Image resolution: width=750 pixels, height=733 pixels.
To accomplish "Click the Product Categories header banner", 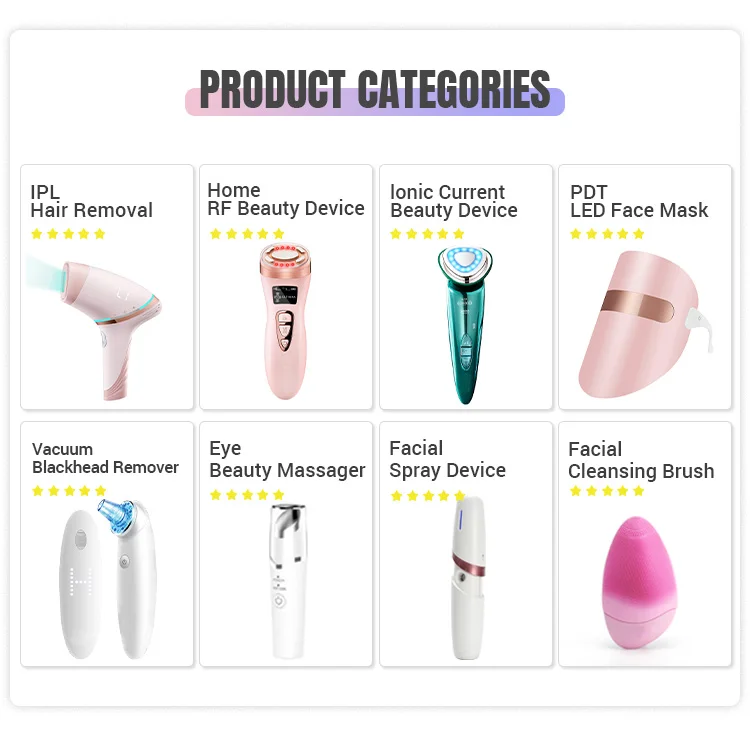I will tap(375, 91).
